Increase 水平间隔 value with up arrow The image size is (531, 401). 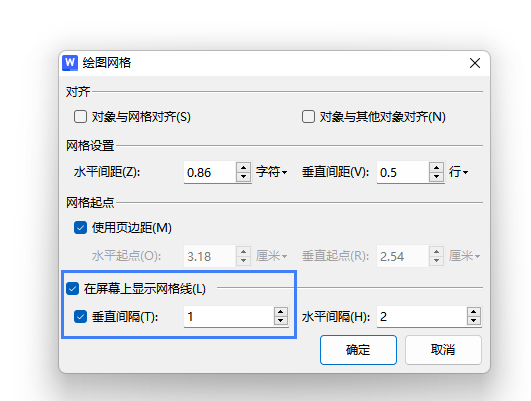coord(474,312)
